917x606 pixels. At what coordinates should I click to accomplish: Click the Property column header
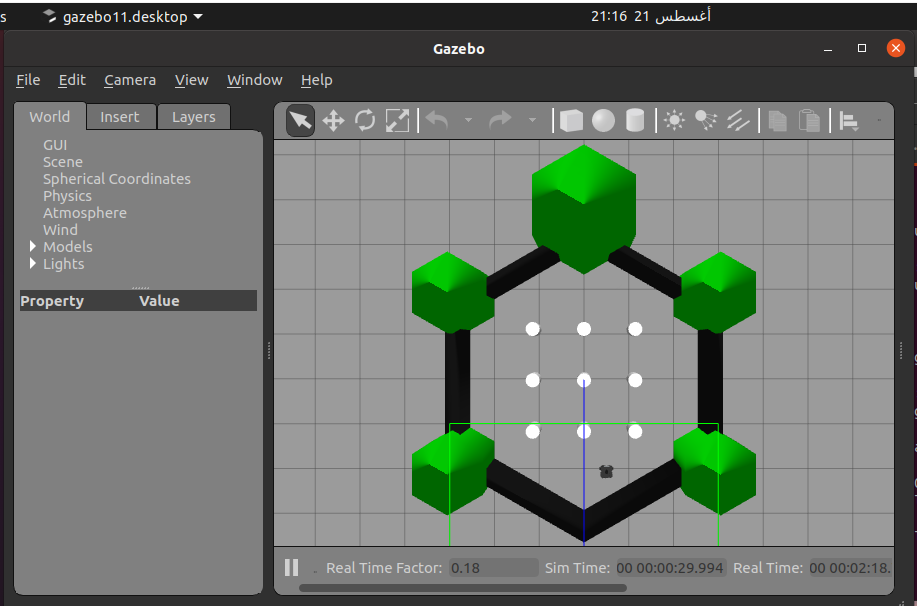tap(52, 301)
